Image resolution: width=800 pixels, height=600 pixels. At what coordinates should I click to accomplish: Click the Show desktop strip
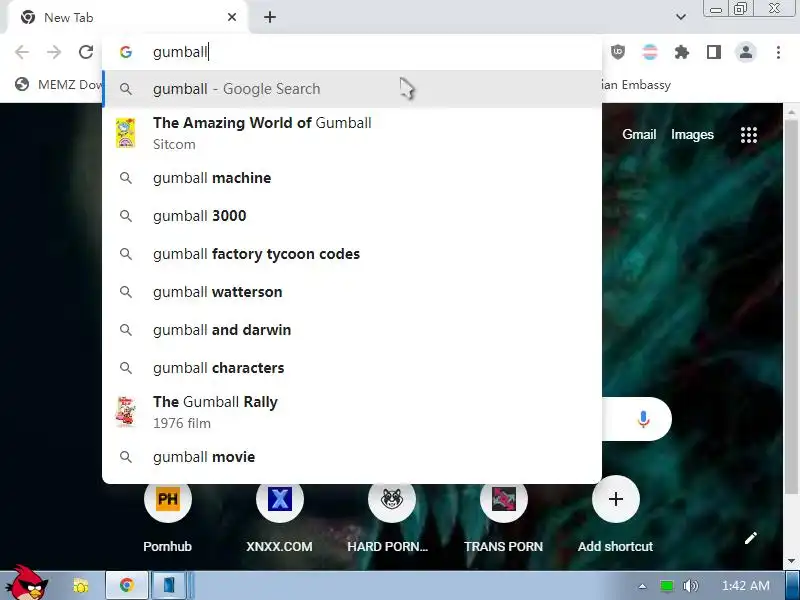pos(793,586)
